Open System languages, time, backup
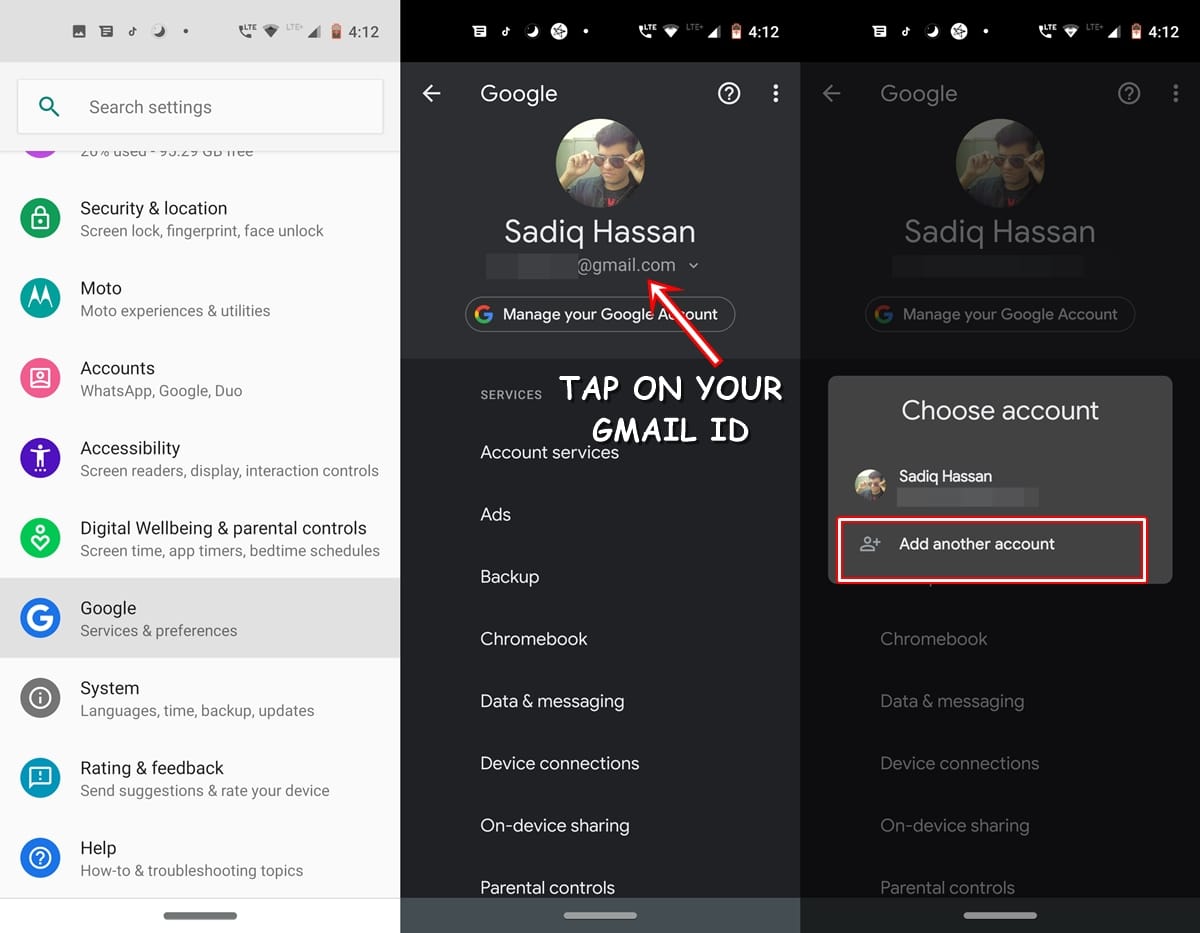 coord(200,698)
